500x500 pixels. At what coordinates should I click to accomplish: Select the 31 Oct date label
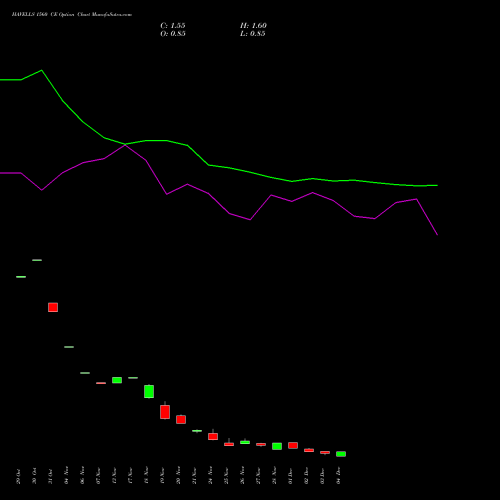50,476
